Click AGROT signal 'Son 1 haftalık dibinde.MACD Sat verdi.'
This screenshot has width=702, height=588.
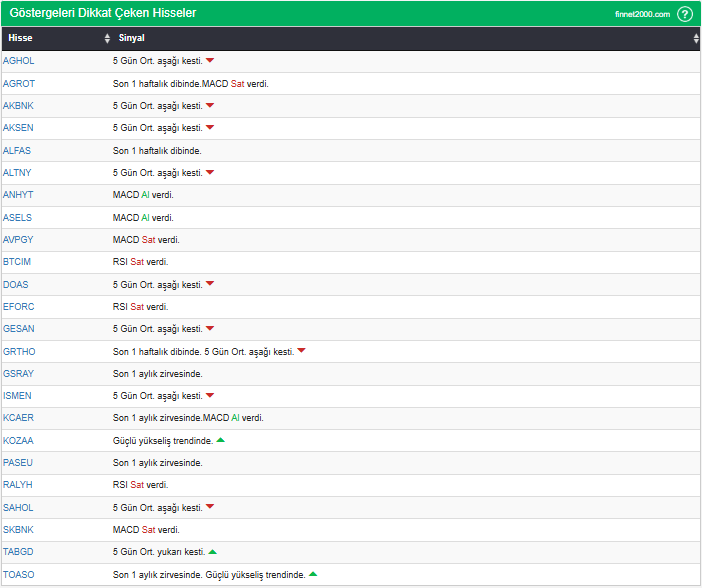[x=191, y=84]
